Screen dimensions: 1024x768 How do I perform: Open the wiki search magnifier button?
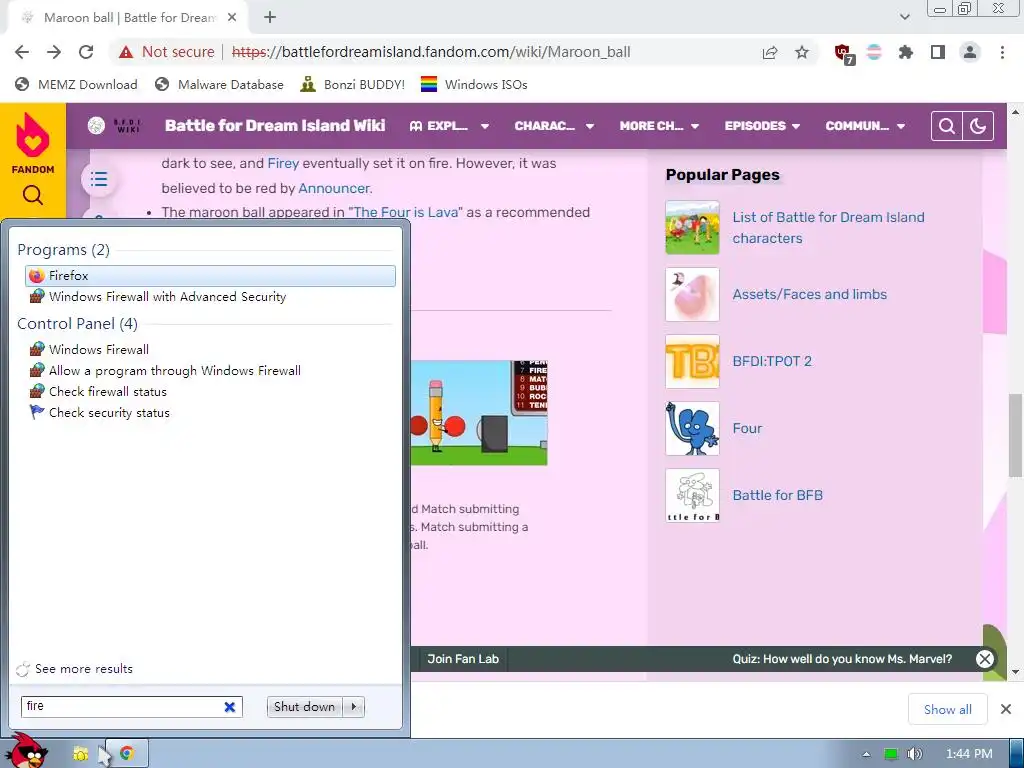pos(946,125)
